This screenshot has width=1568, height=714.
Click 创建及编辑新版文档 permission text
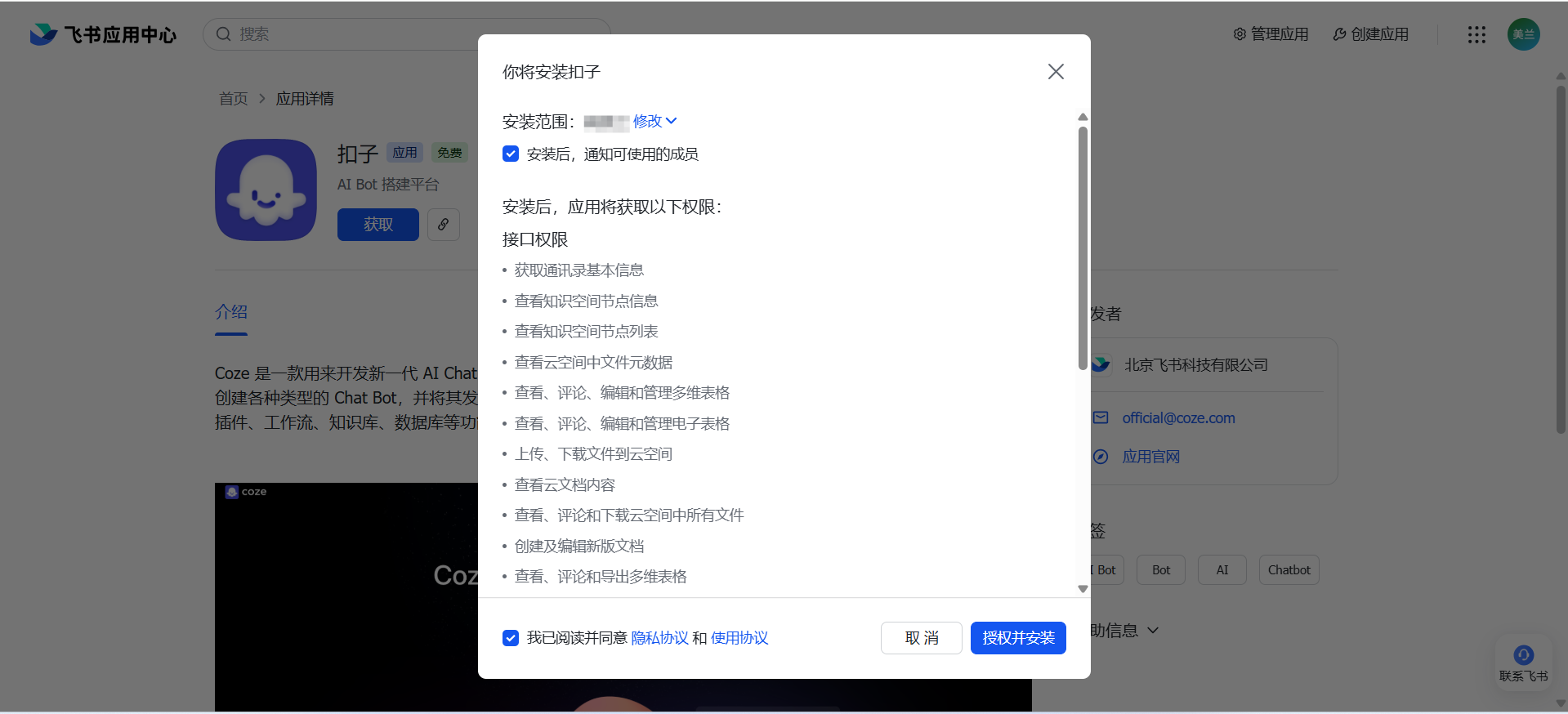[579, 547]
